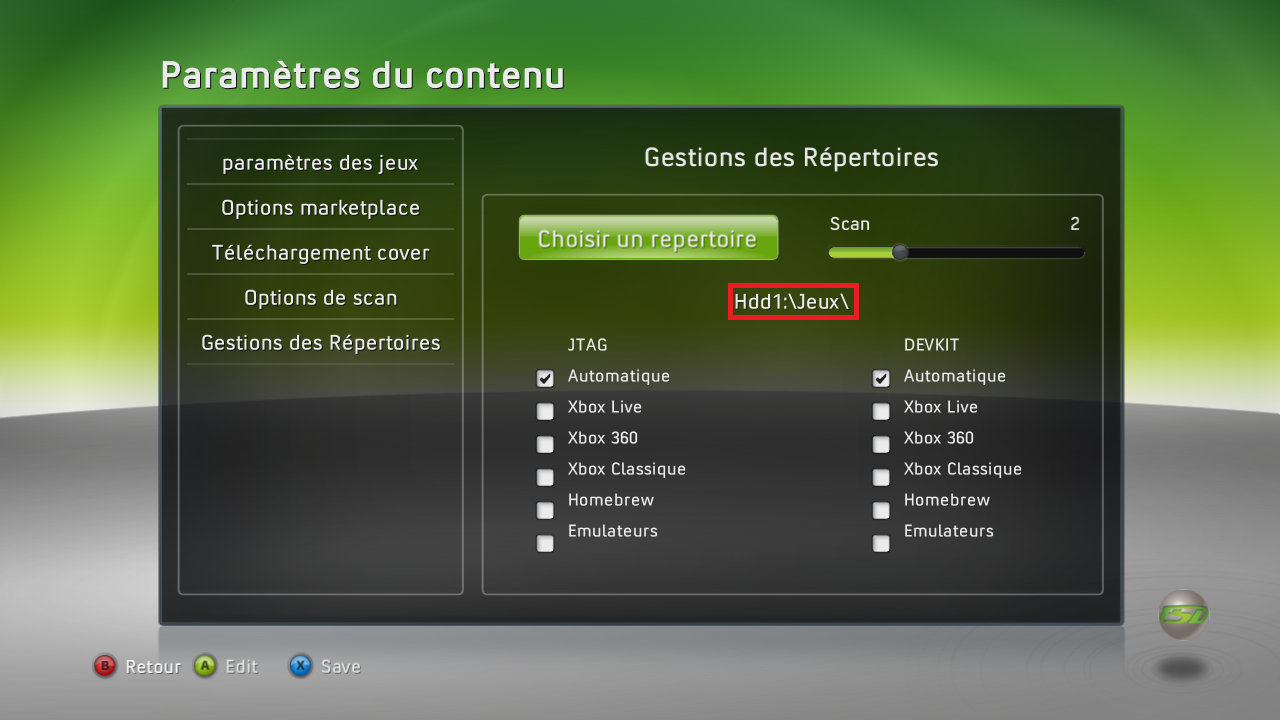Enable DEVKIT Xbox Live checkbox

881,411
